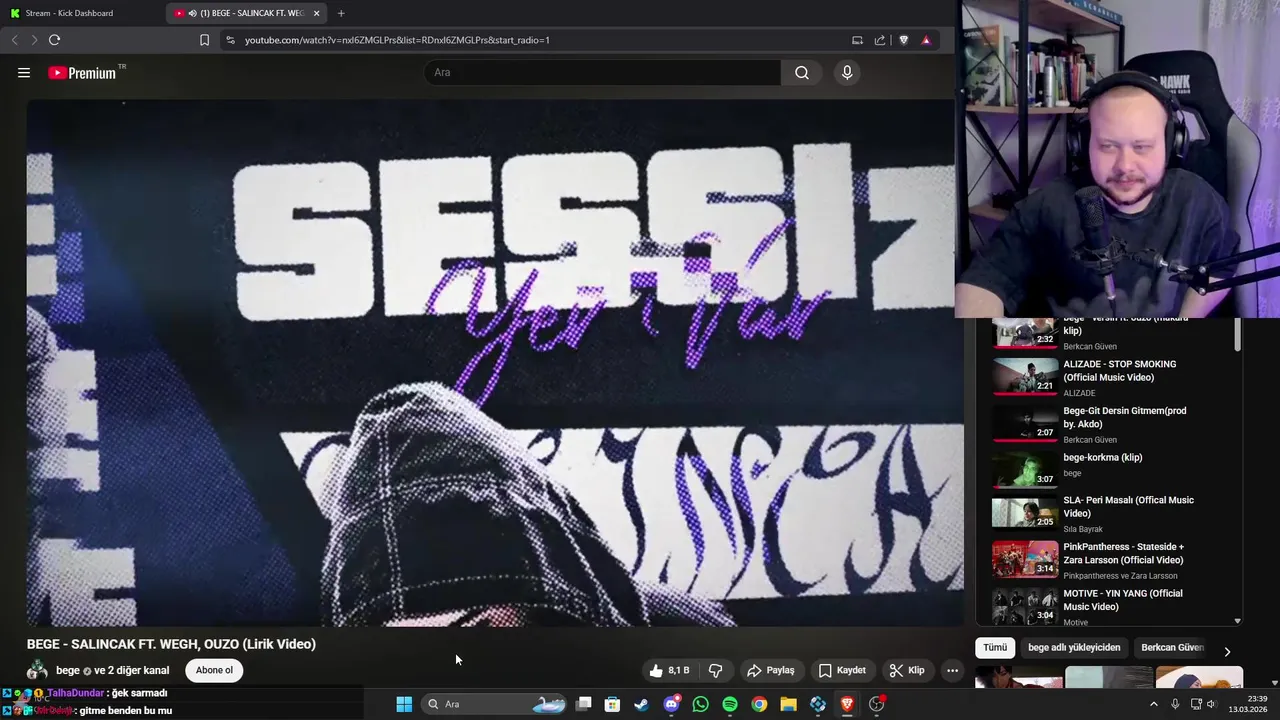Save the video with Kaydet button
Screen dimensions: 1280x720
(x=842, y=670)
